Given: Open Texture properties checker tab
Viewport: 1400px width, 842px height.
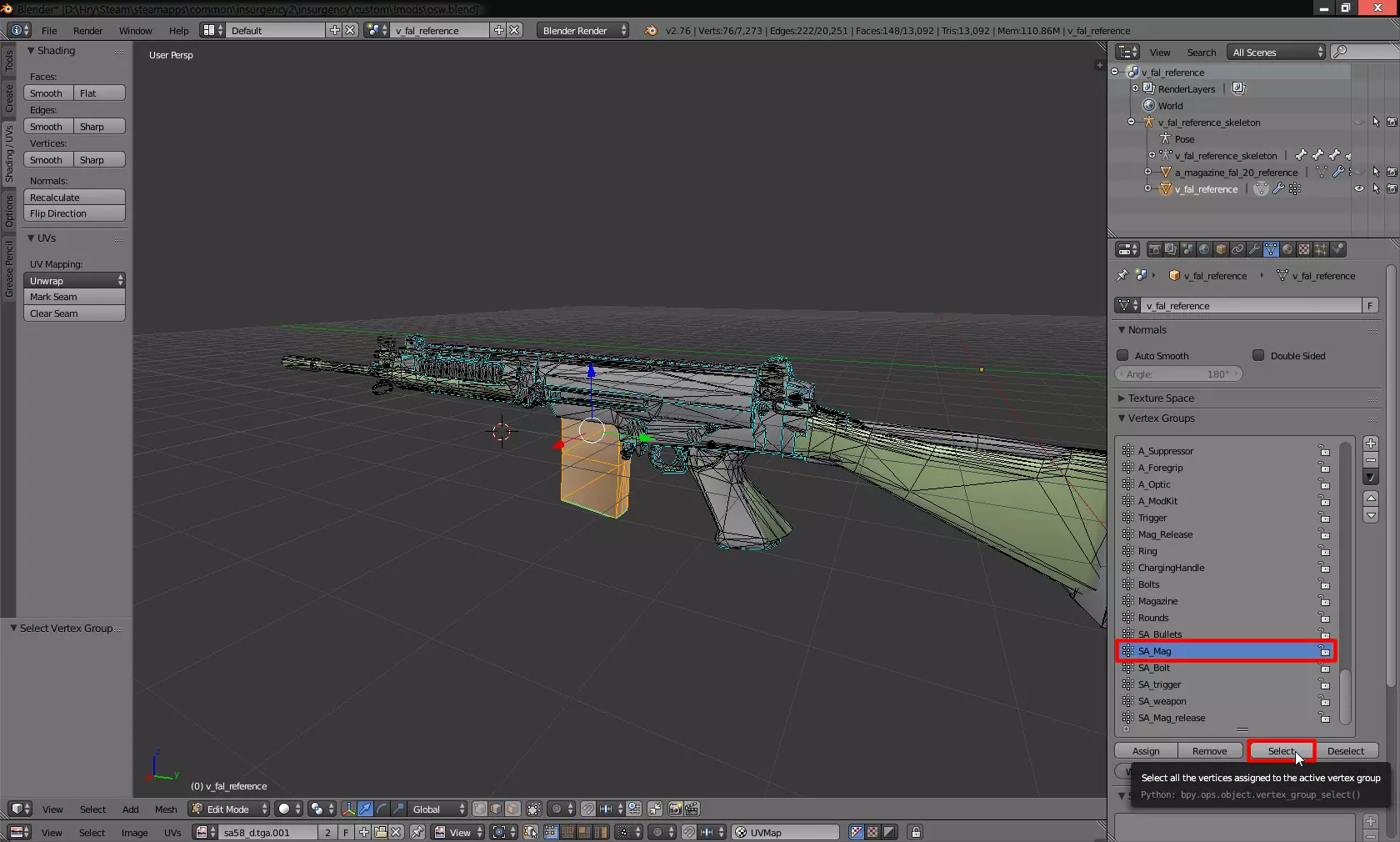Looking at the screenshot, I should point(1304,249).
